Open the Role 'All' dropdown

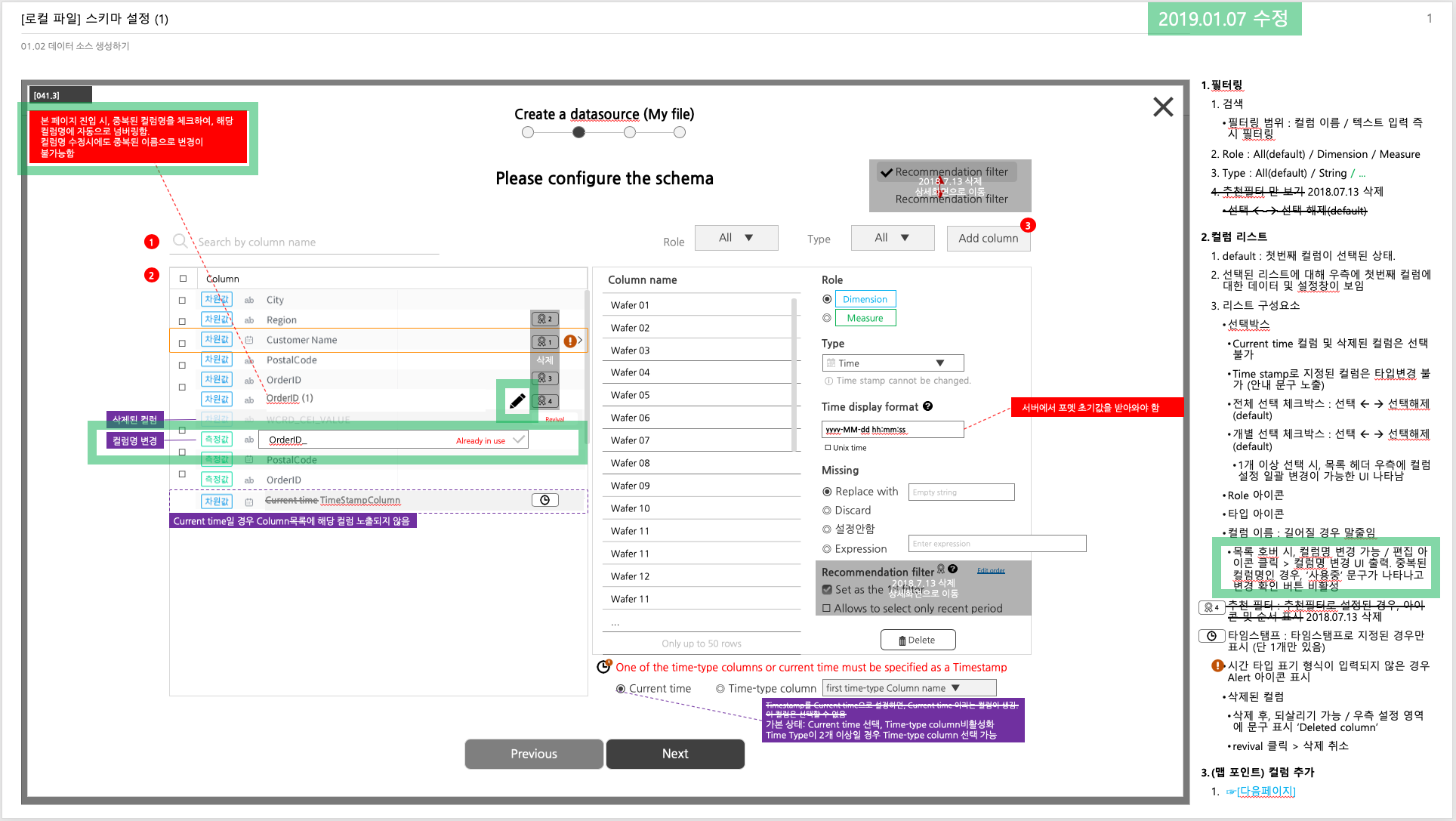click(736, 237)
